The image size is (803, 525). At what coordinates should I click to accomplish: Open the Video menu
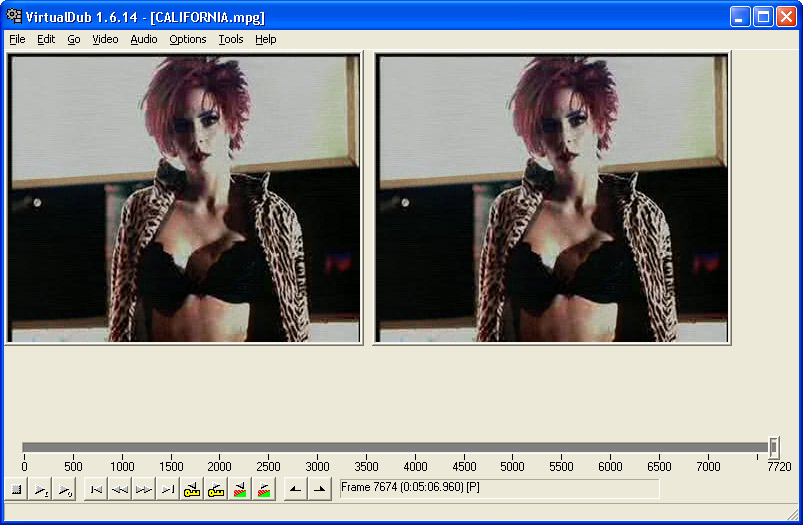[x=105, y=39]
